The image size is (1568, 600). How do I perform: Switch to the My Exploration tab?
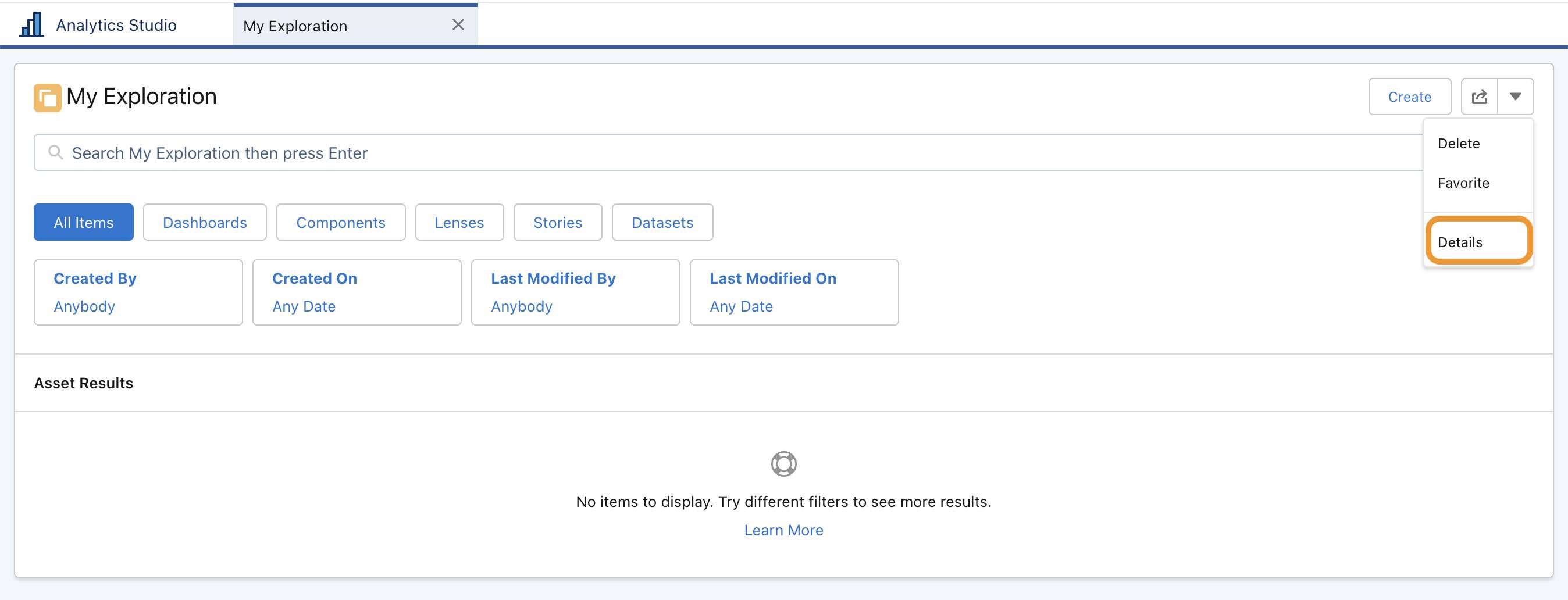coord(295,26)
